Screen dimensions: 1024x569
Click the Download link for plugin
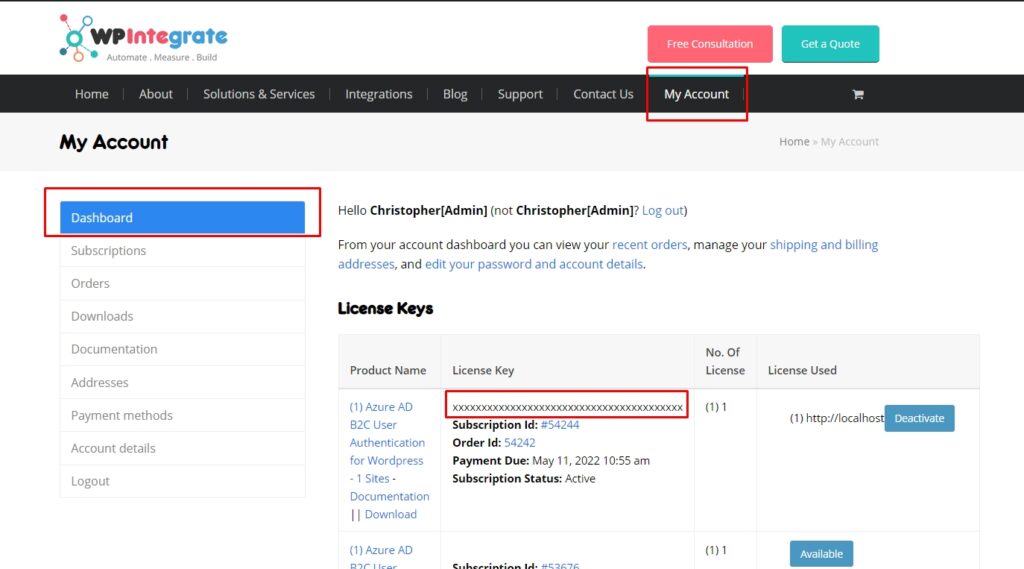coord(391,514)
